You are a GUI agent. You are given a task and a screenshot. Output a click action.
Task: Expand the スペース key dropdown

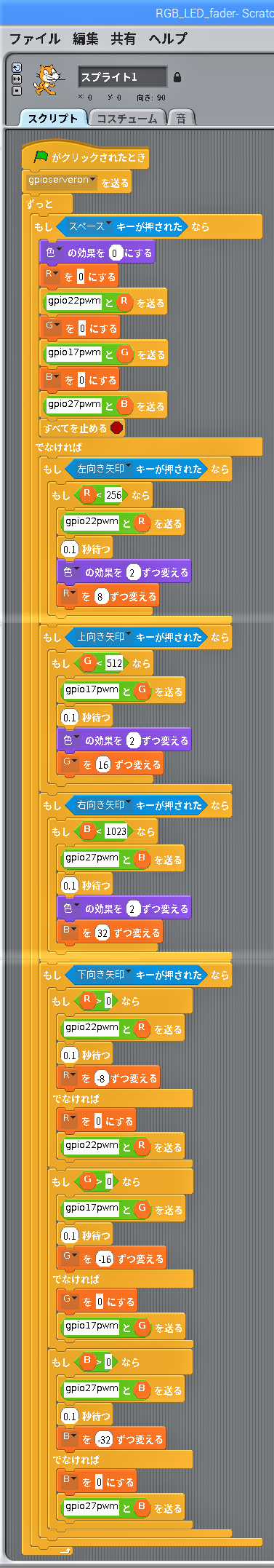pos(109,225)
